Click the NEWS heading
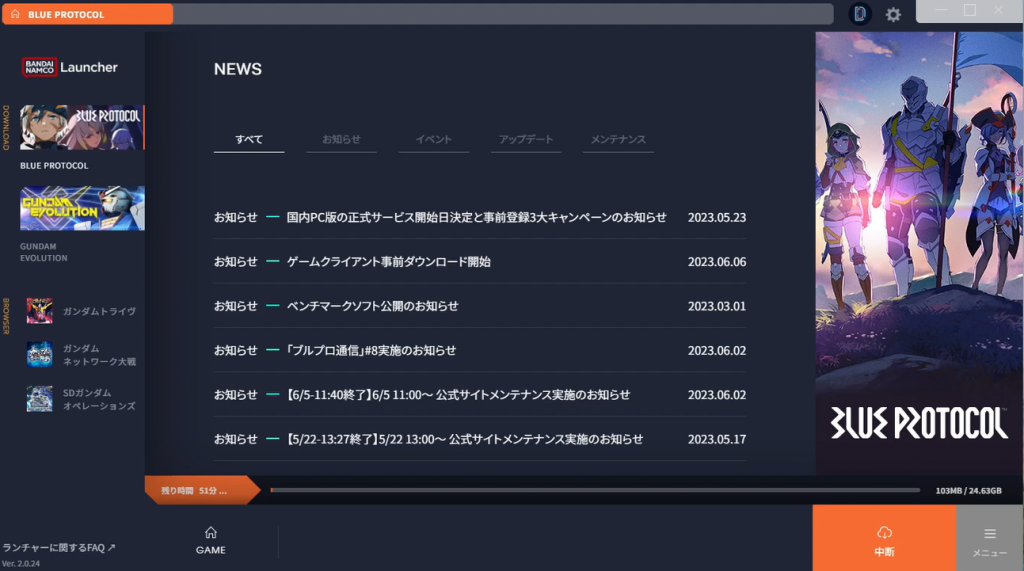 [238, 69]
